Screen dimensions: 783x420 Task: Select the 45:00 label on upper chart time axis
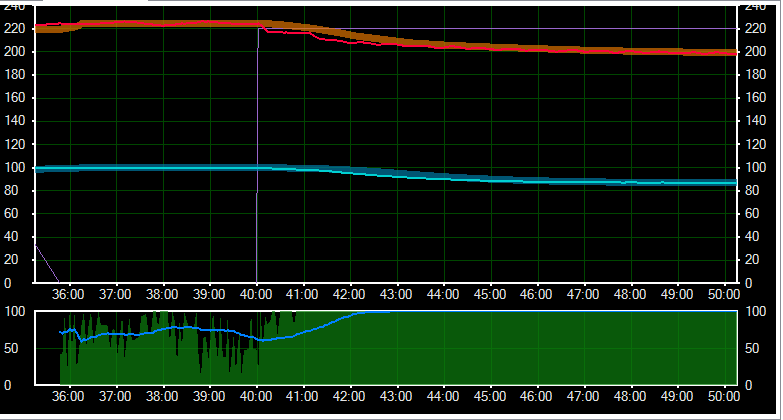coord(490,295)
